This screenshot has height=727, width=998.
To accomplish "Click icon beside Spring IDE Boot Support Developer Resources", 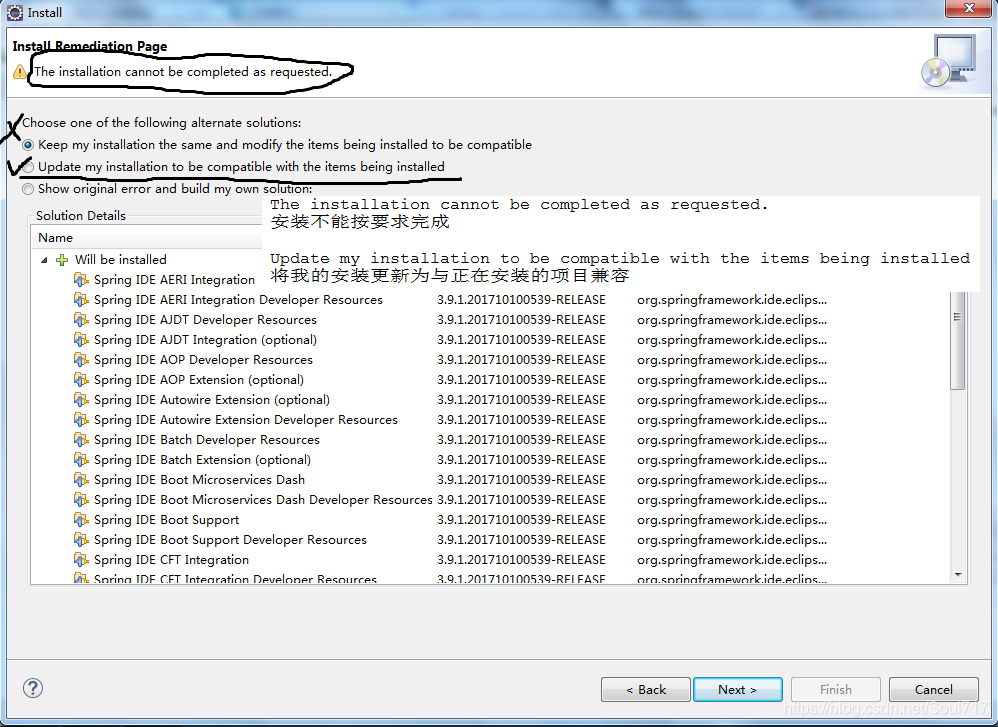I will pyautogui.click(x=81, y=540).
